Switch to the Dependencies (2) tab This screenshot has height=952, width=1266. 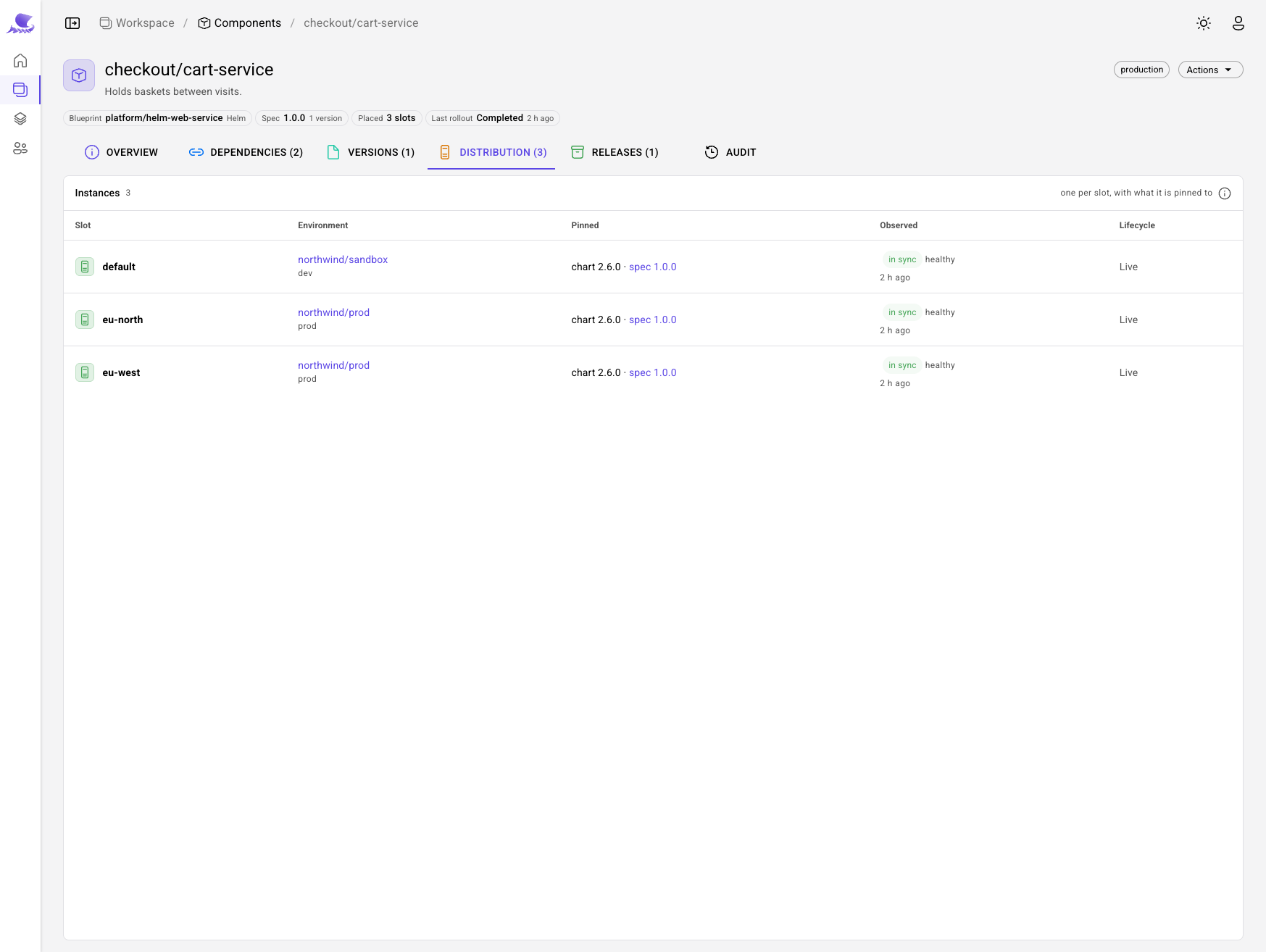tap(246, 152)
